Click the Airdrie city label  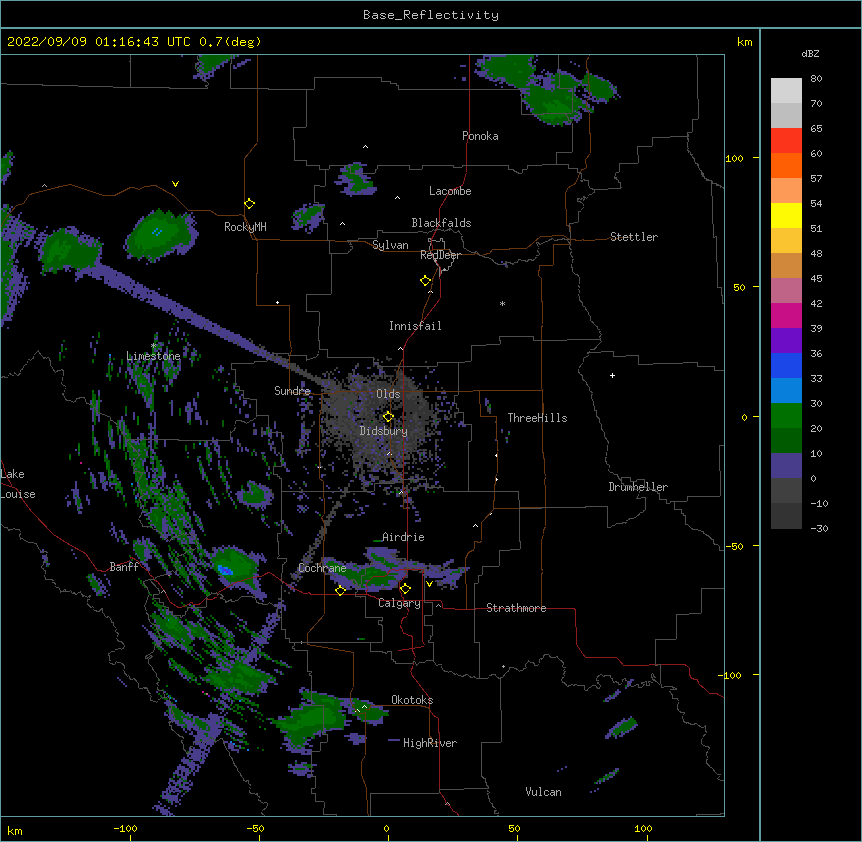tap(403, 537)
